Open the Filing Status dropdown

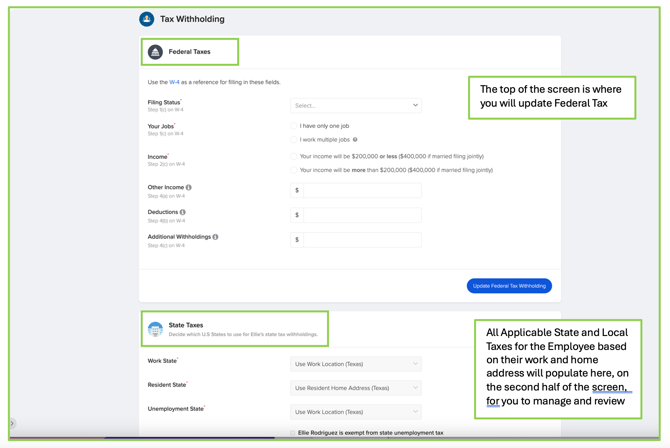[x=356, y=105]
